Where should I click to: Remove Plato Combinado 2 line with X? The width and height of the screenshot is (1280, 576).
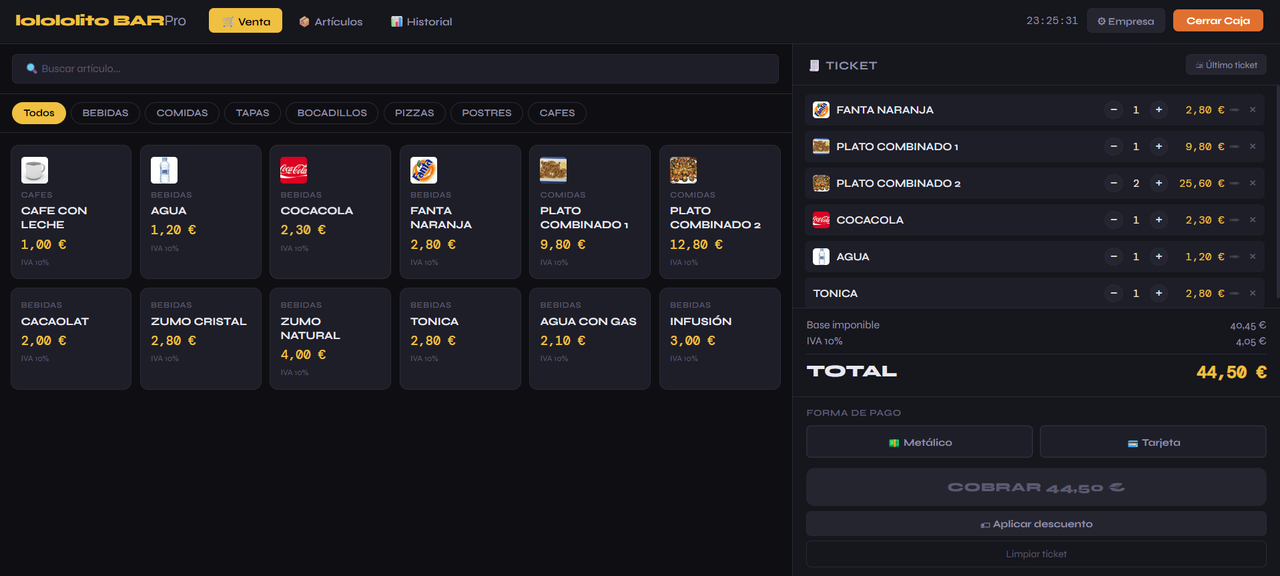click(1252, 183)
